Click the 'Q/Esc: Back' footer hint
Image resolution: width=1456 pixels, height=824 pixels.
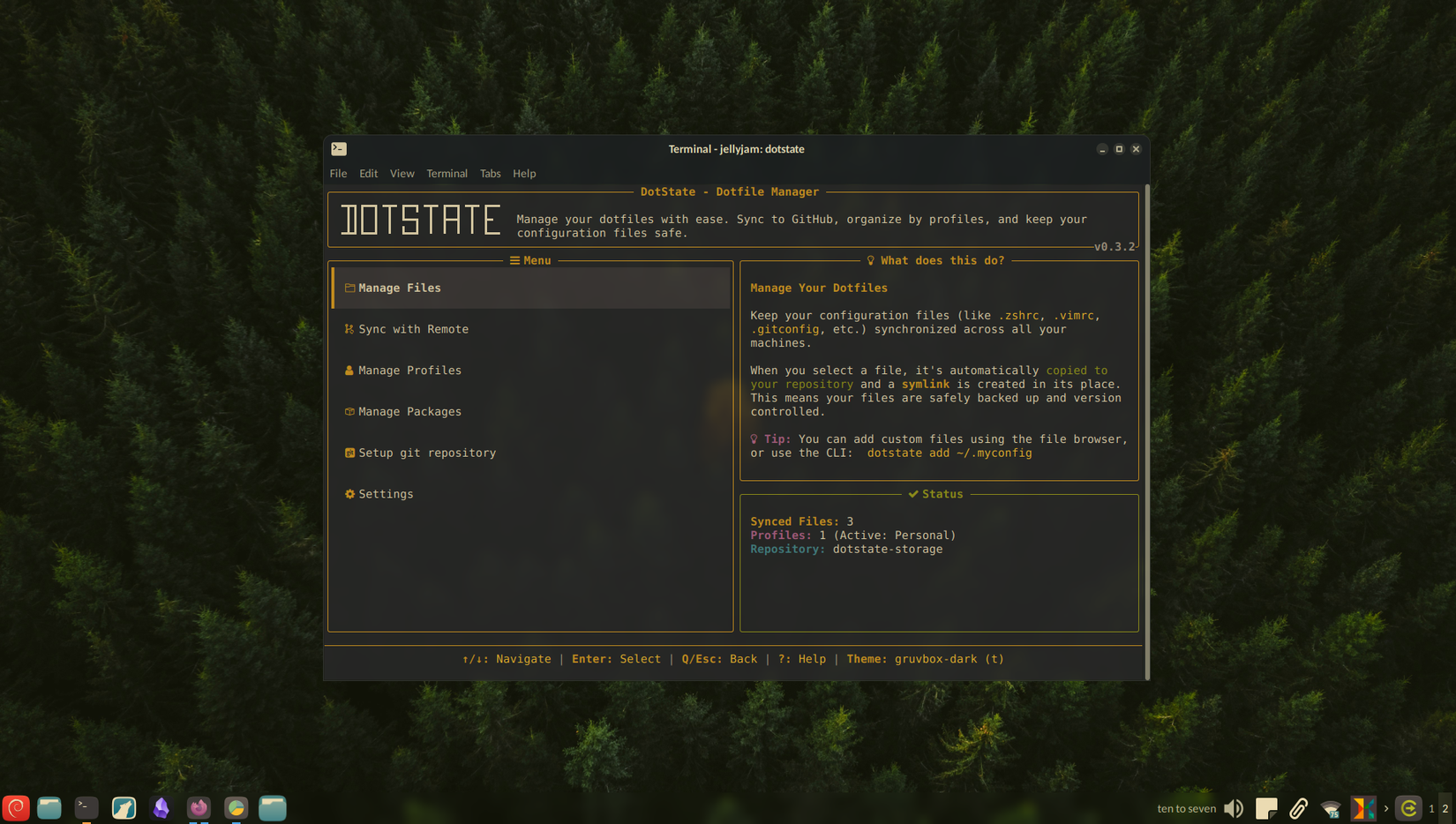[x=719, y=659]
